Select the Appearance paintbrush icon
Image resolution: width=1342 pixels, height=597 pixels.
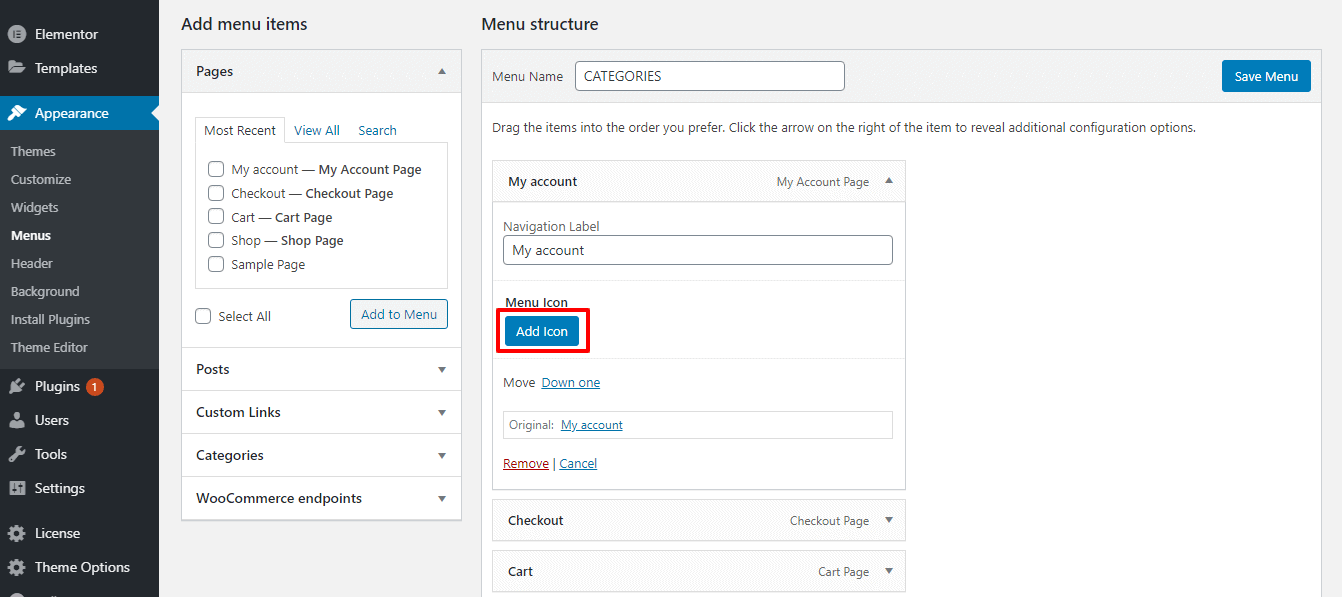pyautogui.click(x=16, y=113)
